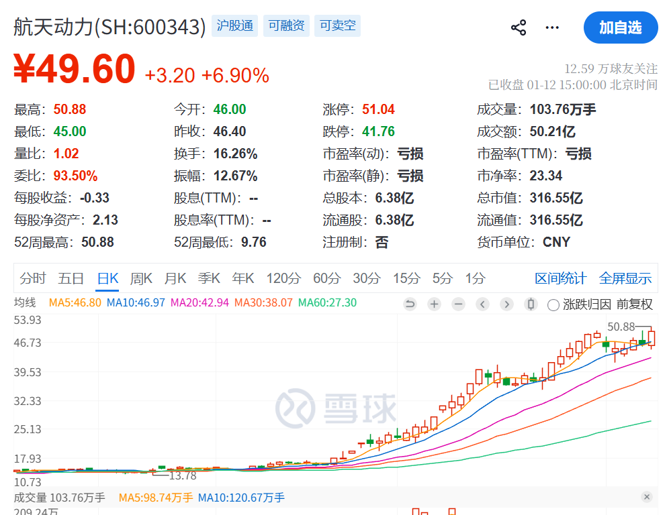Click the share icon near the stock title
This screenshot has height=515, width=667.
click(x=518, y=28)
